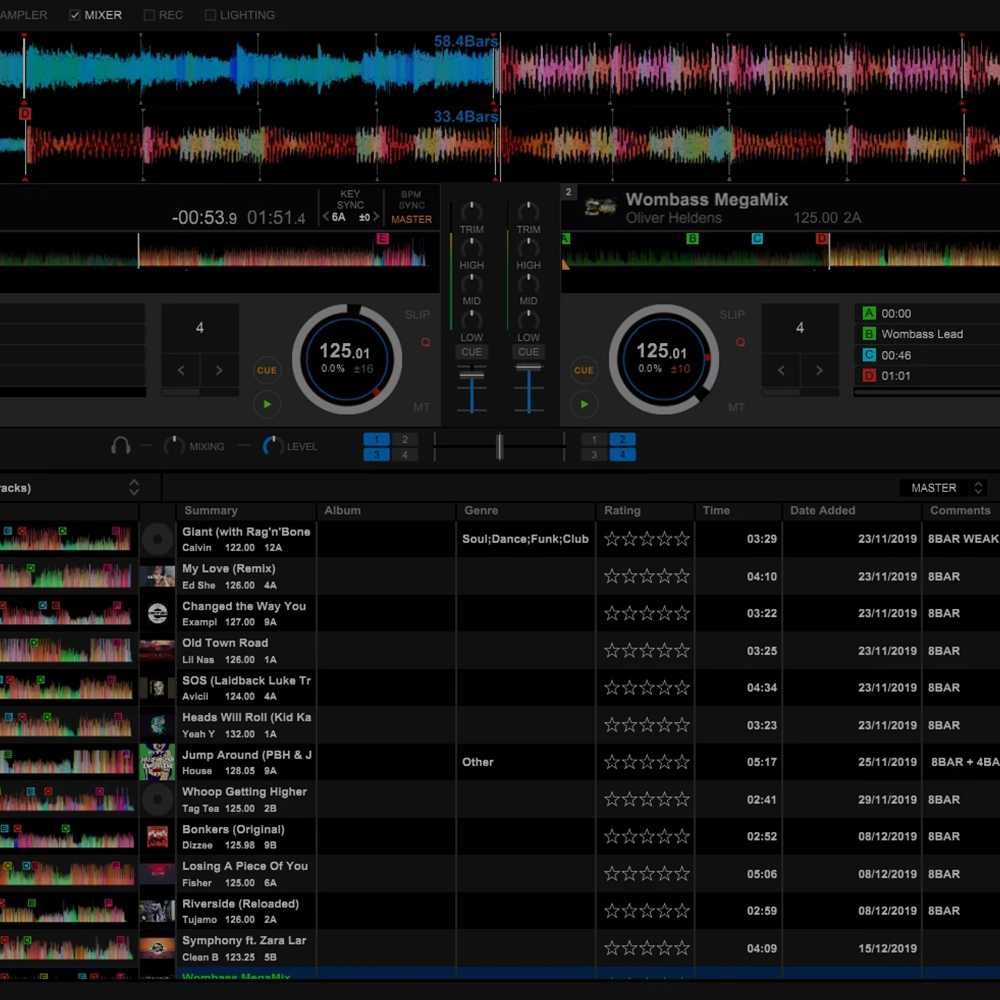The width and height of the screenshot is (1000, 1000).
Task: Click left deck beat loop decrease arrow
Action: coord(181,370)
